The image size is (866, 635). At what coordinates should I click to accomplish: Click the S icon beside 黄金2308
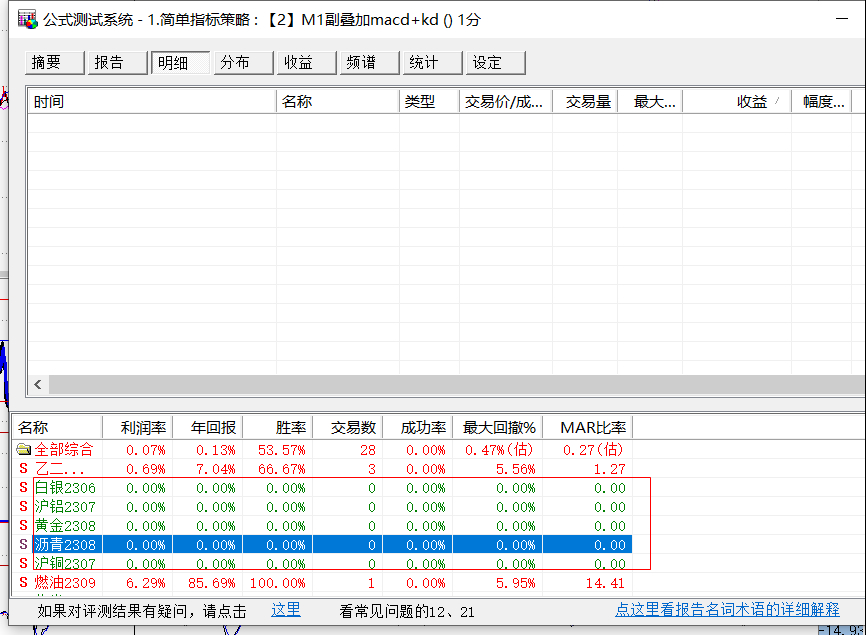[x=23, y=526]
